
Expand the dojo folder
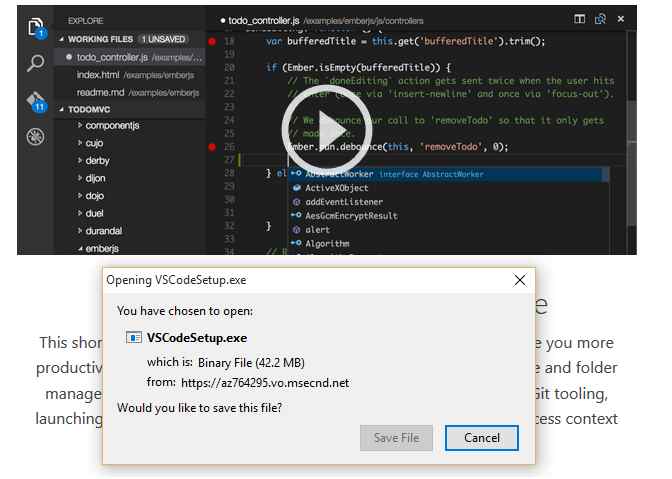80,195
